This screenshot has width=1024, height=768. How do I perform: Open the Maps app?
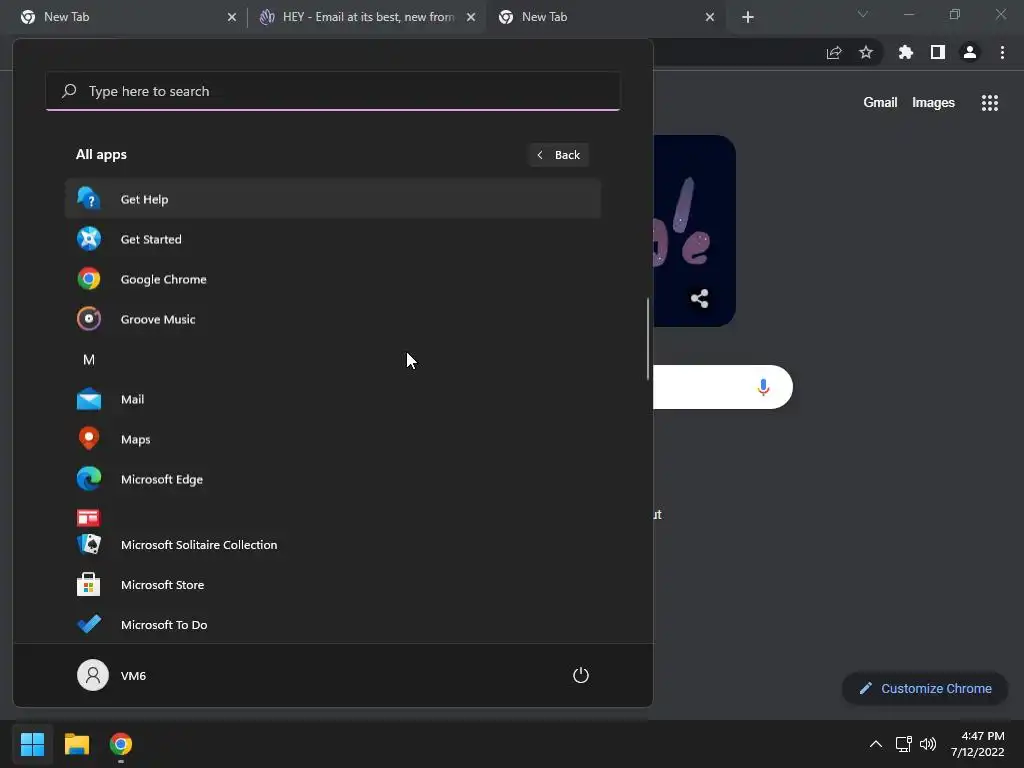pyautogui.click(x=332, y=439)
